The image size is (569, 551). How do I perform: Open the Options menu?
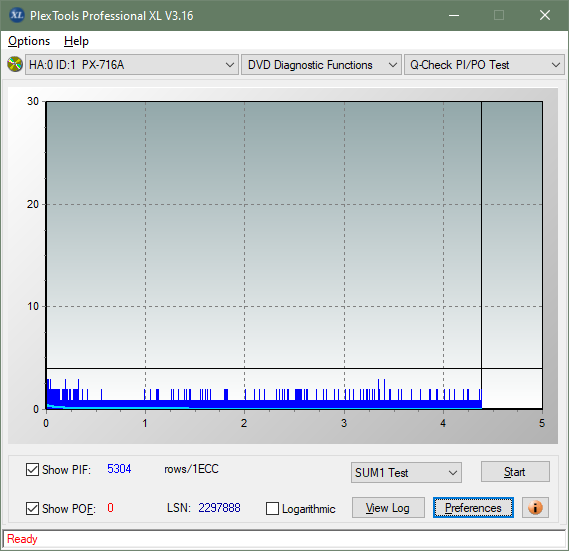[x=29, y=41]
